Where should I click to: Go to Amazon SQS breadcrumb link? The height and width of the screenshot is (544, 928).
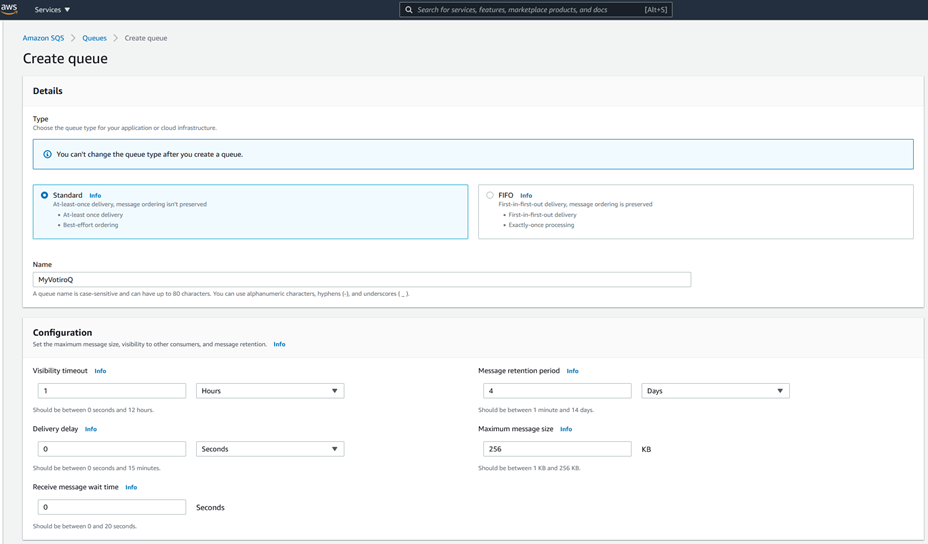click(43, 38)
